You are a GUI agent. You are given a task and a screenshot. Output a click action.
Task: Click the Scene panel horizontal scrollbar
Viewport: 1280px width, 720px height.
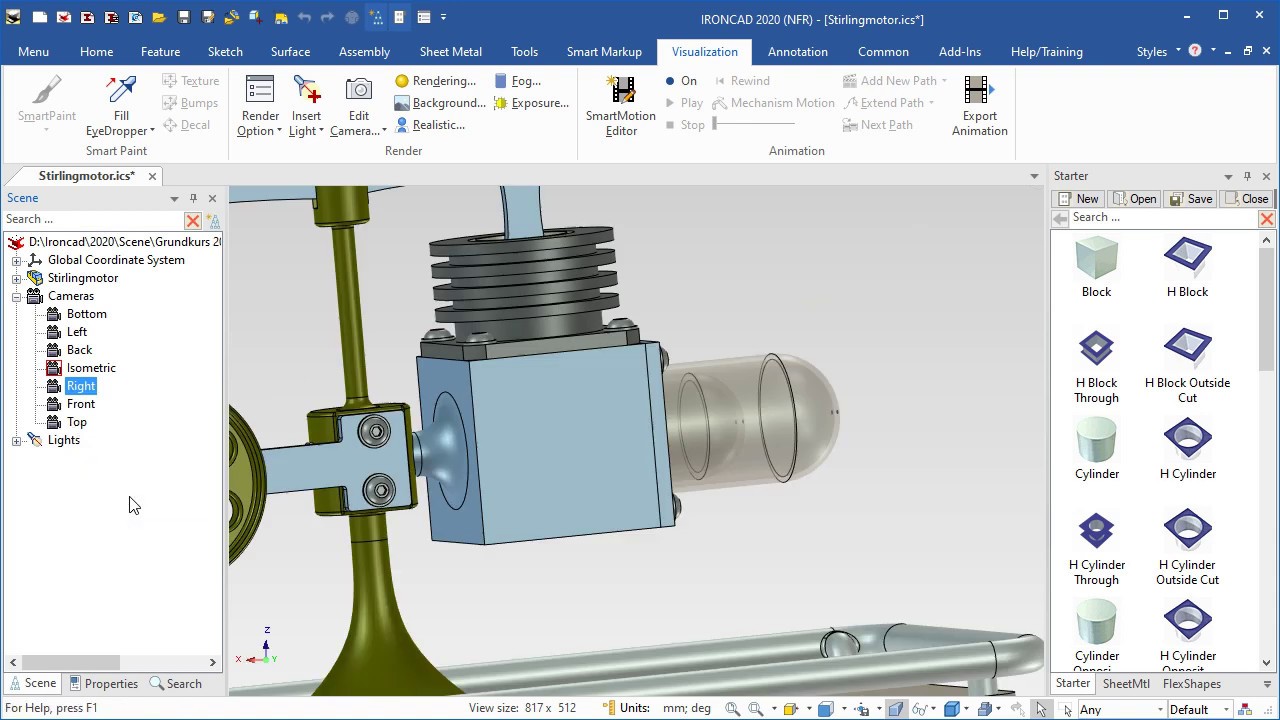(70, 662)
